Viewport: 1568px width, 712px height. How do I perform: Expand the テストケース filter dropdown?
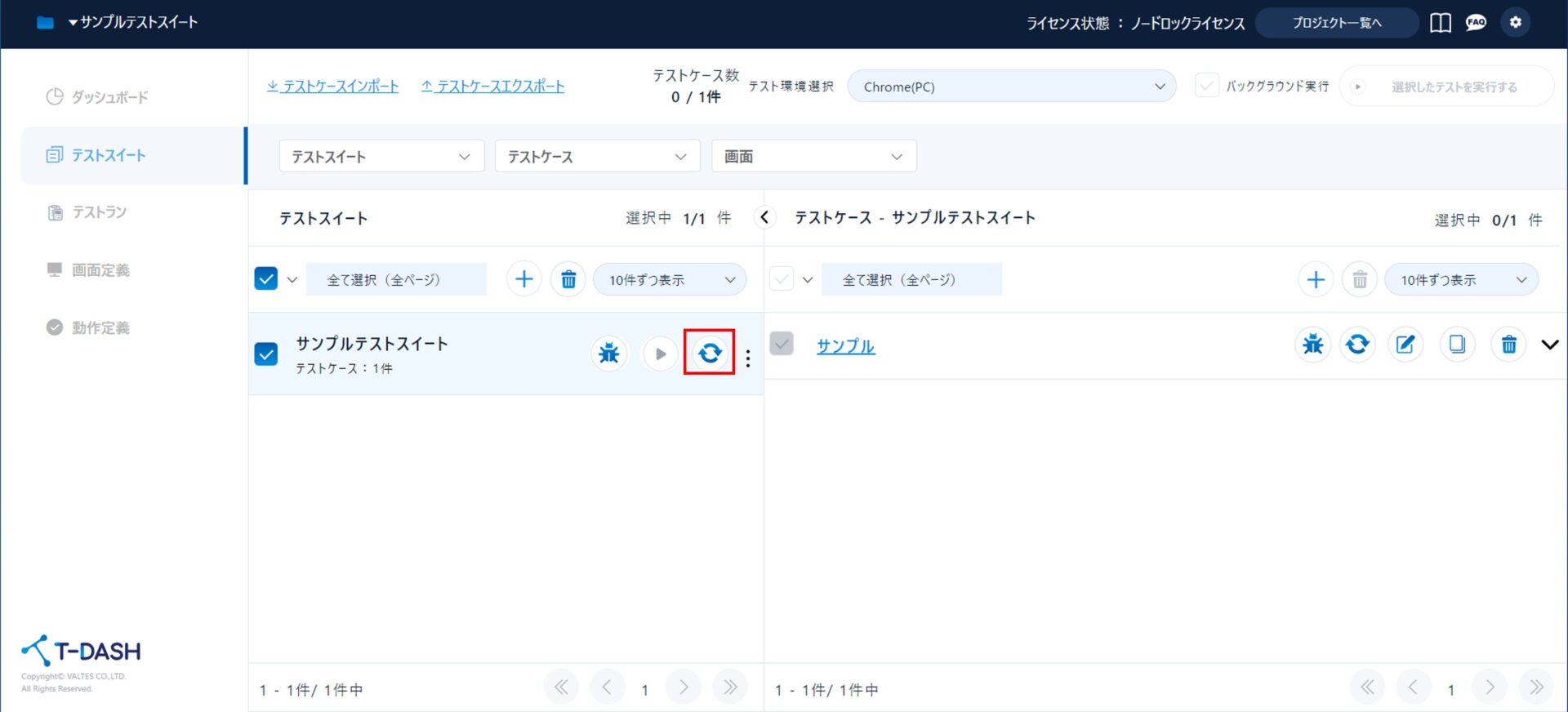[x=597, y=157]
